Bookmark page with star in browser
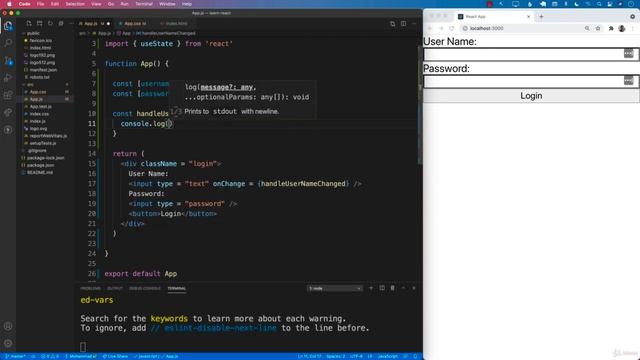 coord(598,29)
